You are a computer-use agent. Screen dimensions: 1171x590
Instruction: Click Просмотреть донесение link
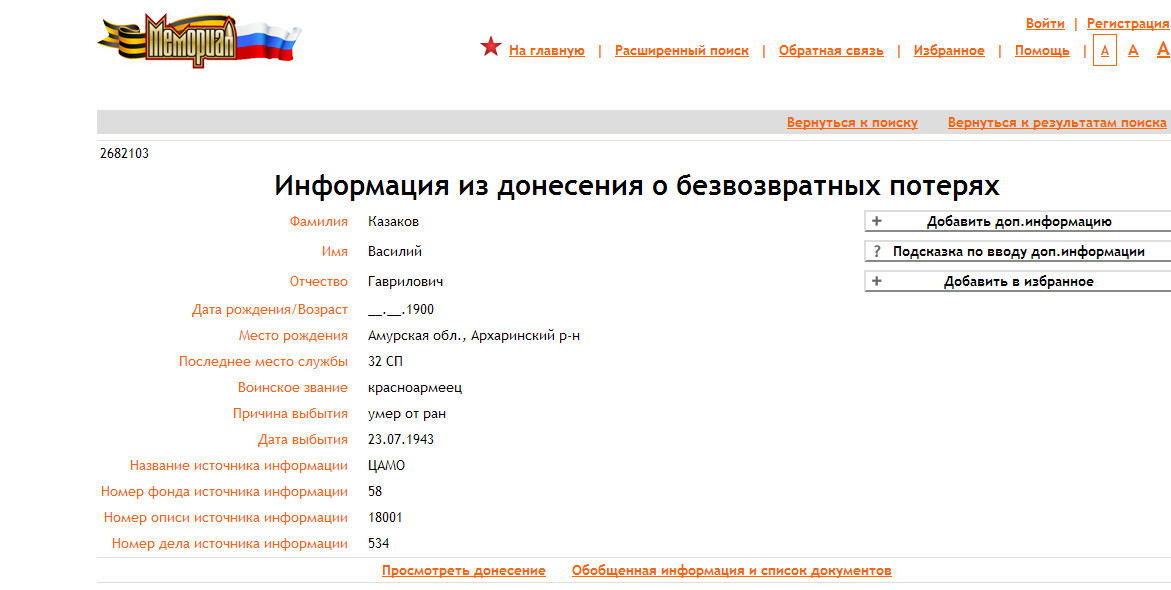click(x=463, y=571)
